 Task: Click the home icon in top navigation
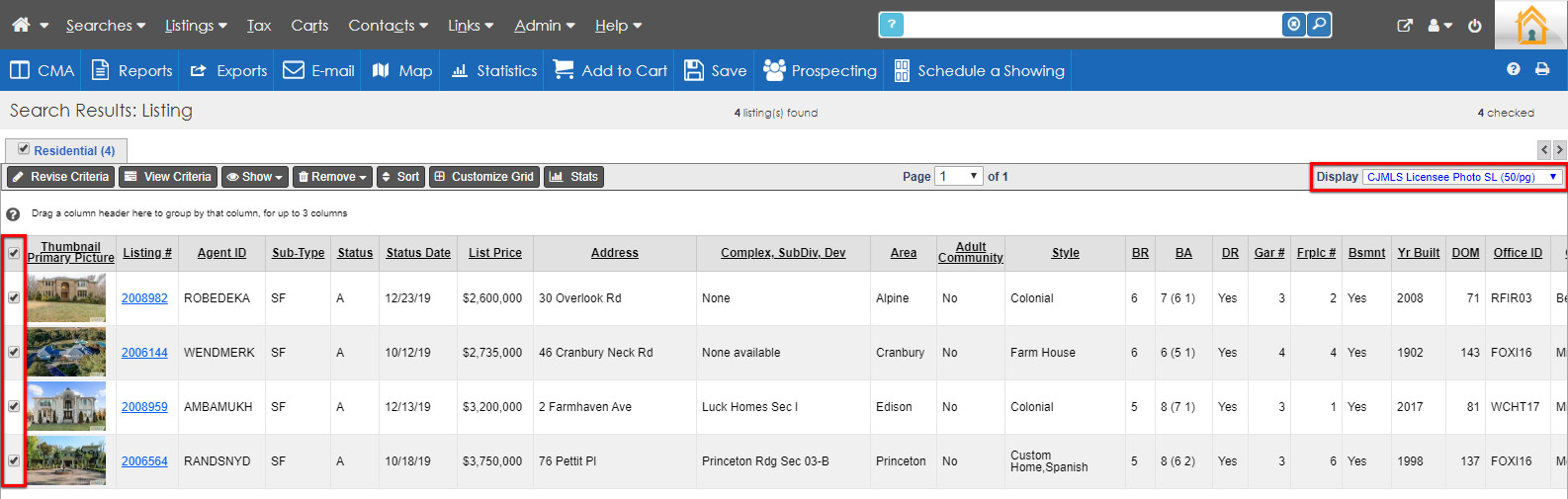coord(21,25)
